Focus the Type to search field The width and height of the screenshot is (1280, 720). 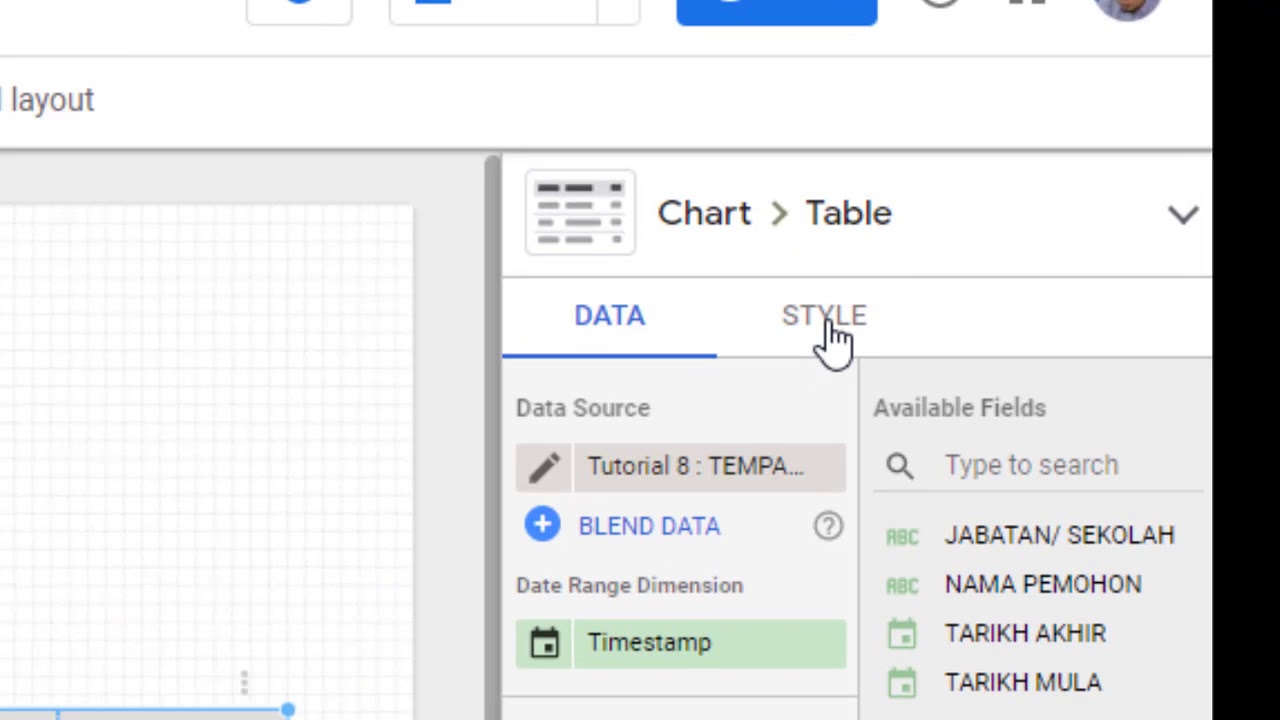click(1060, 465)
